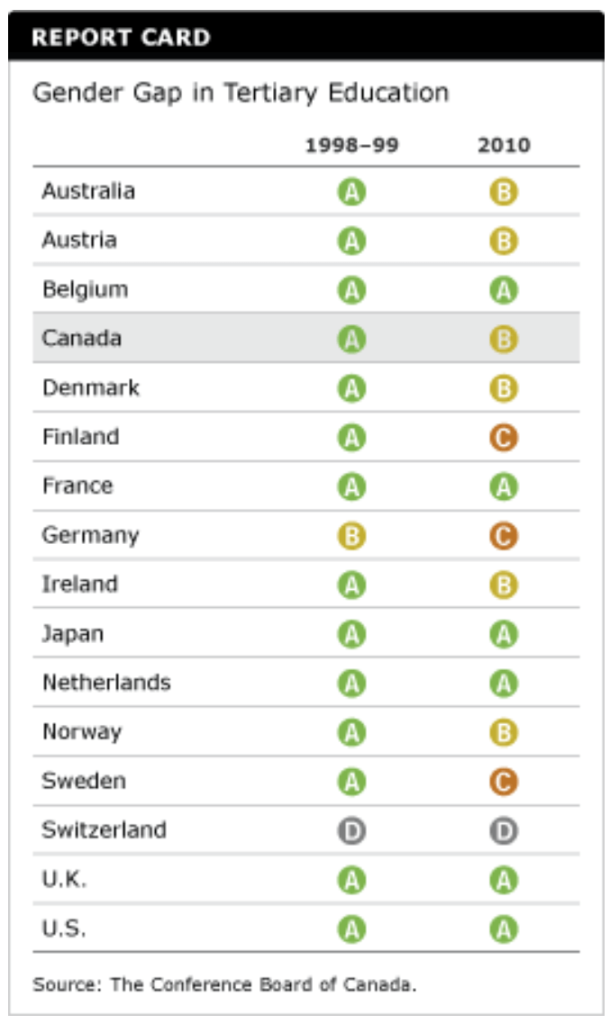Viewport: 610px width, 1024px height.
Task: Click the Ireland country label
Action: point(79,584)
